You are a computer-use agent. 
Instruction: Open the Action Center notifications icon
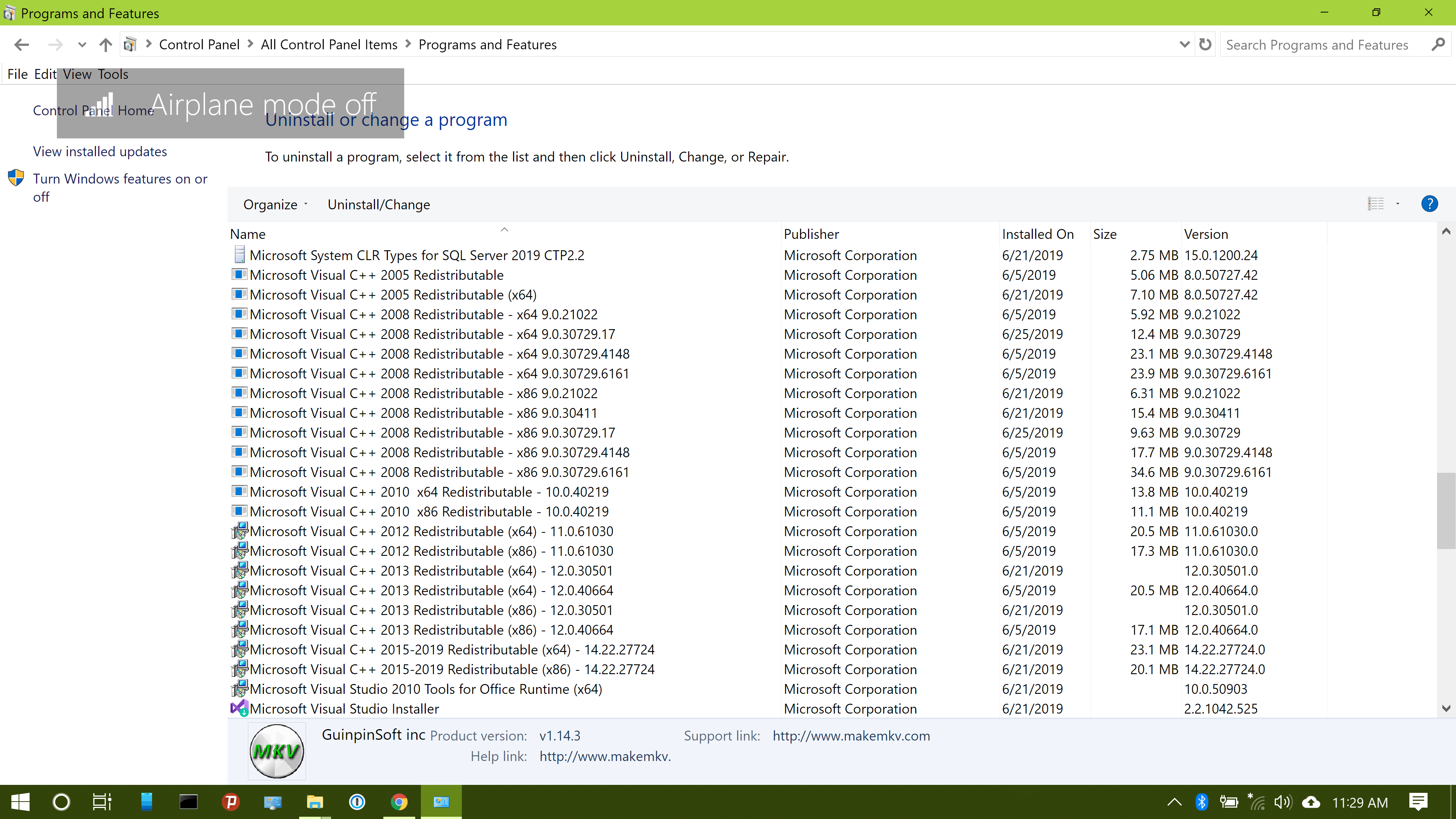1418,802
